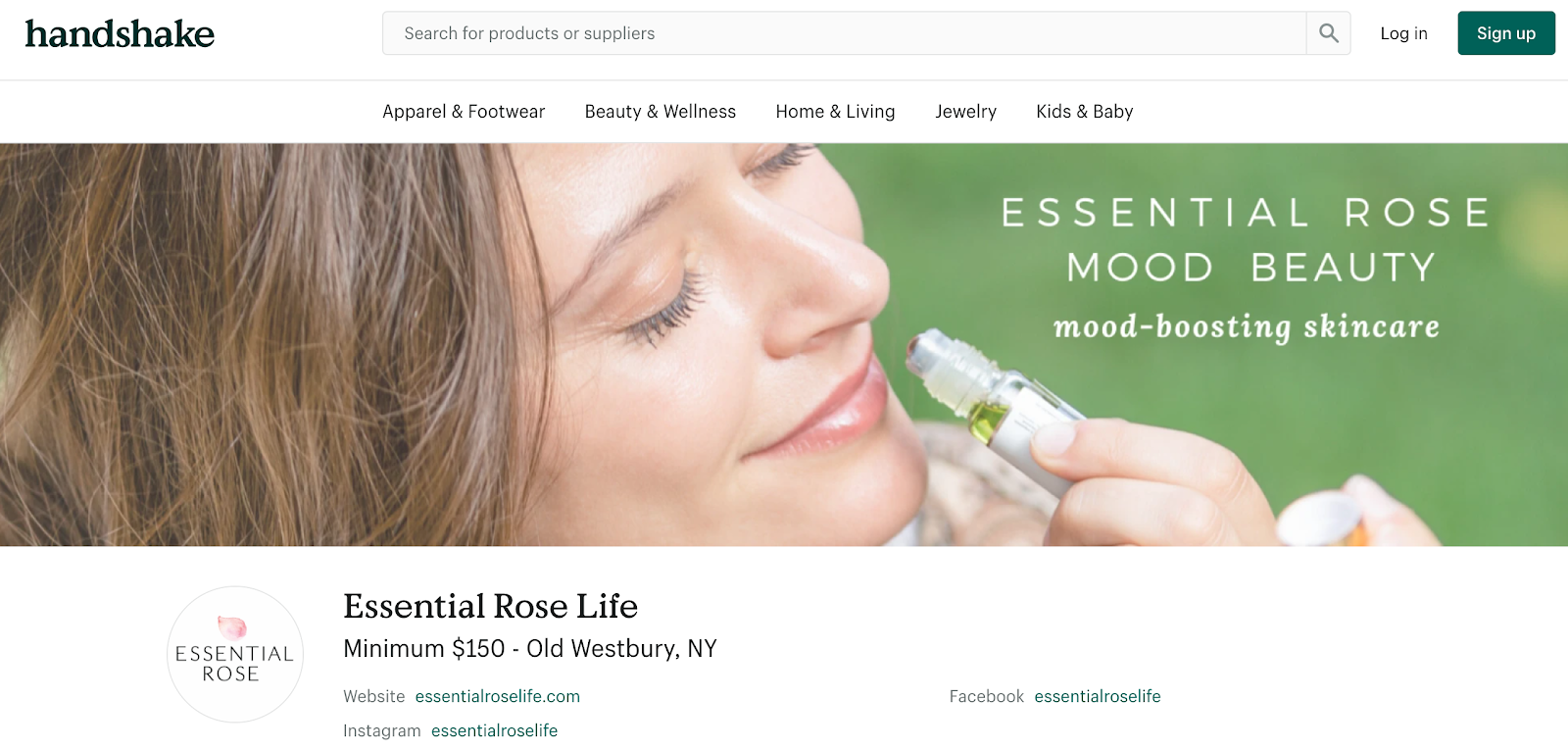The image size is (1568, 750).
Task: Click the handshake logo
Action: 120,33
